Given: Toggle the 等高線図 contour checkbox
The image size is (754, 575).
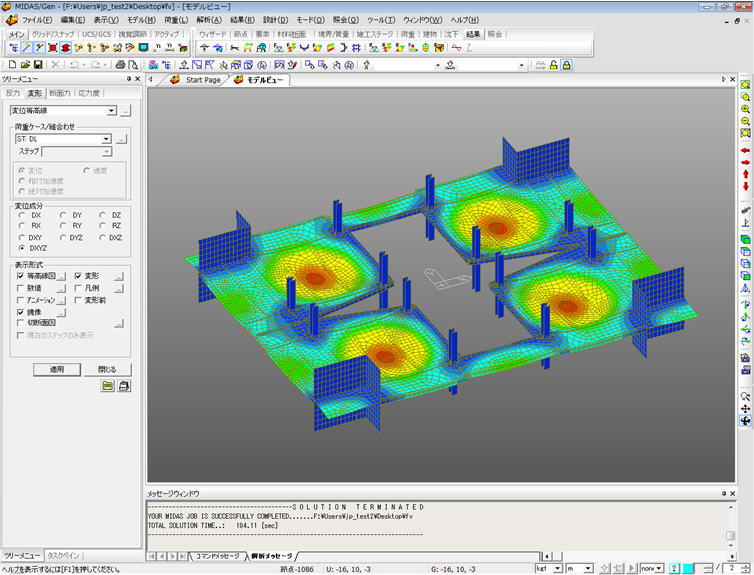Looking at the screenshot, I should 20,276.
